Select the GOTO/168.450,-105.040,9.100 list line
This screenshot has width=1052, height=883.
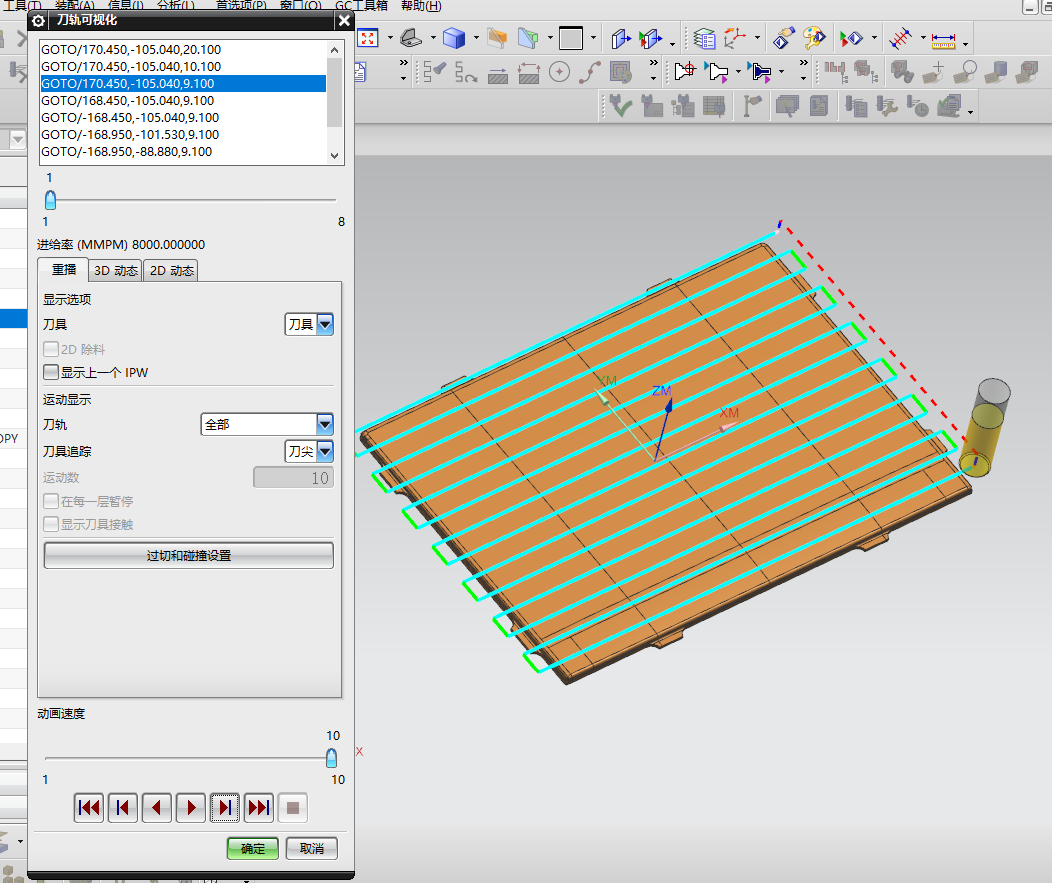coord(128,101)
